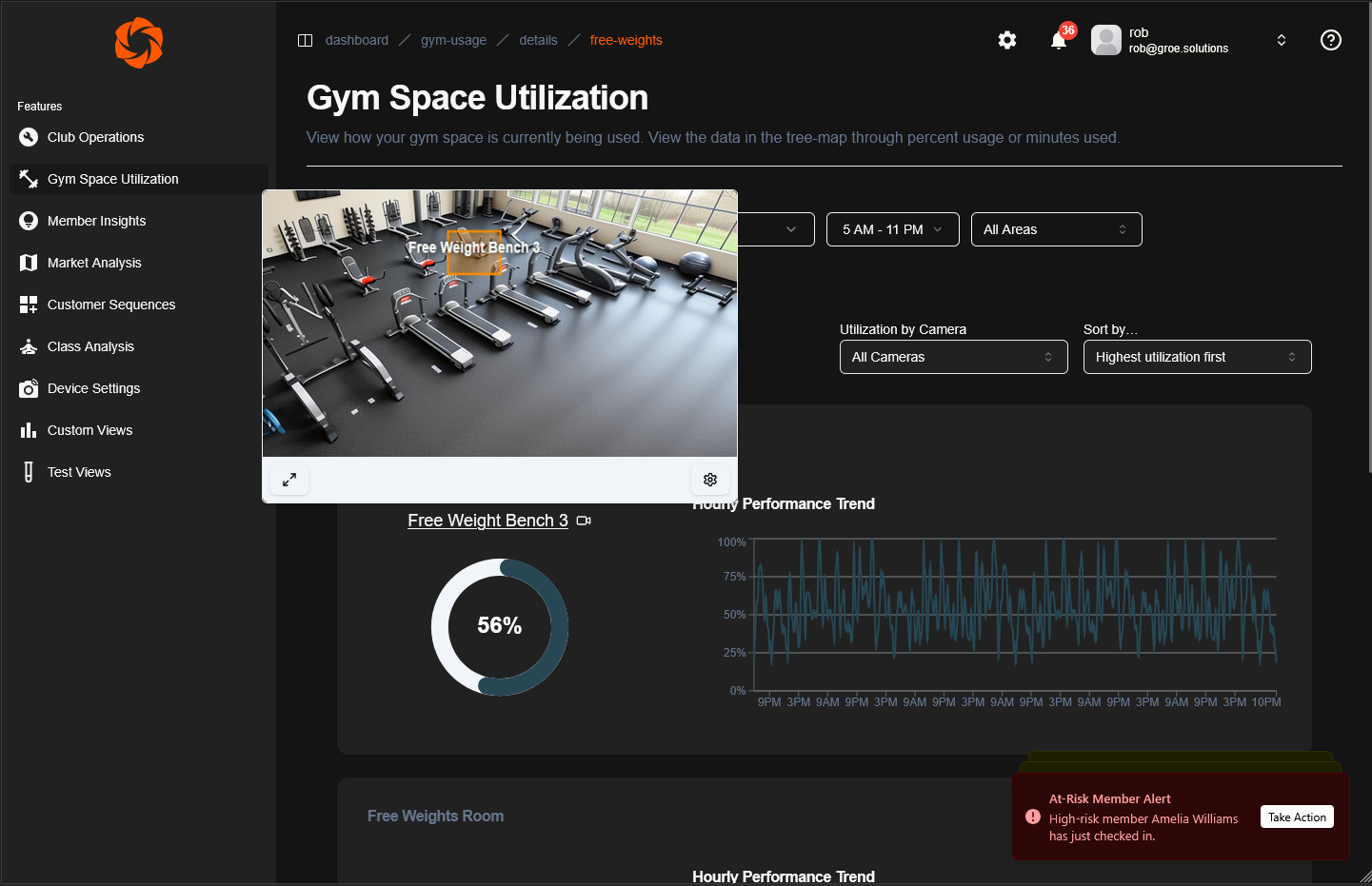Click the camera icon beside Free Weight Bench 3

(x=584, y=521)
